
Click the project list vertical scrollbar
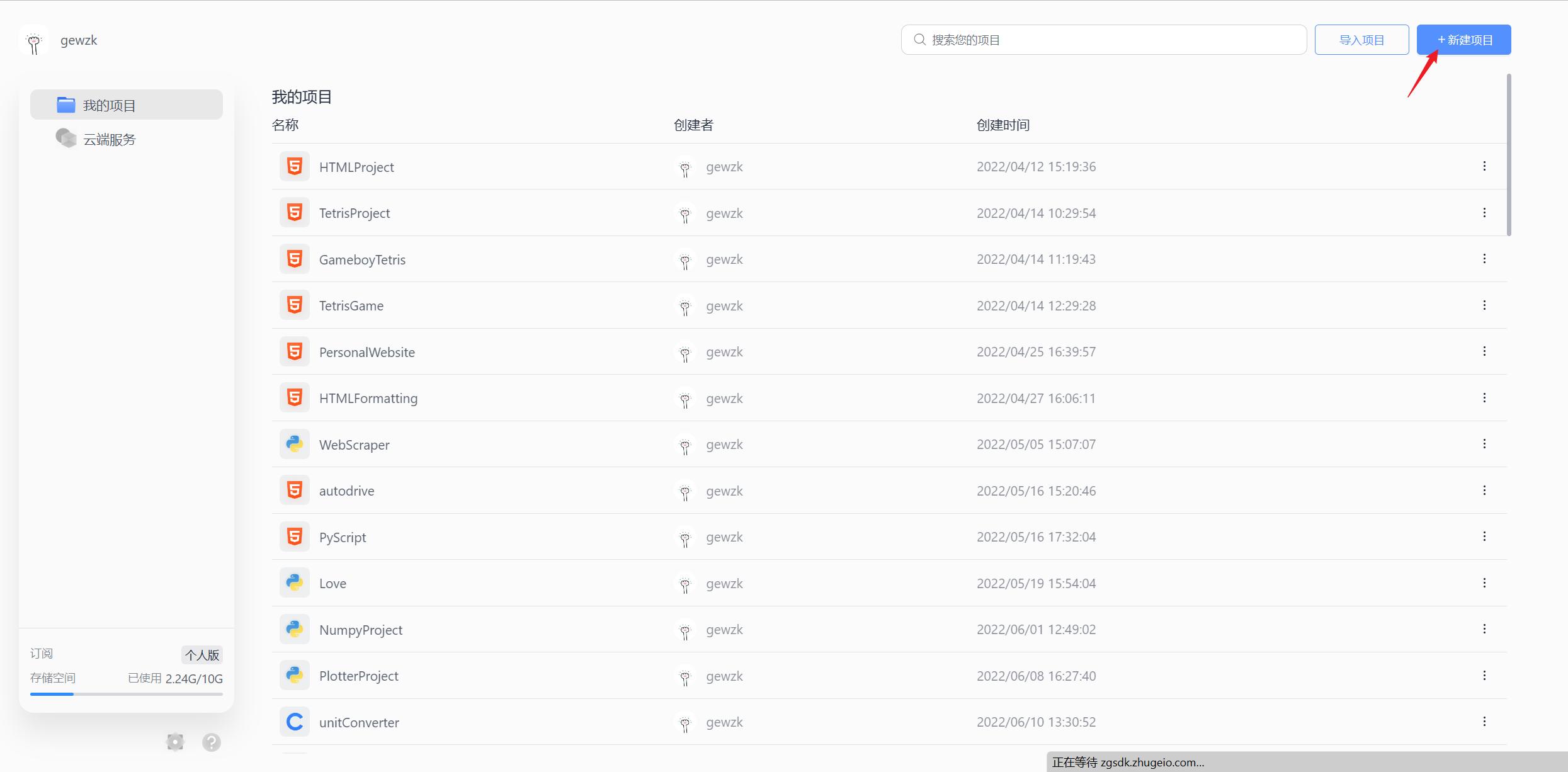(x=1509, y=155)
